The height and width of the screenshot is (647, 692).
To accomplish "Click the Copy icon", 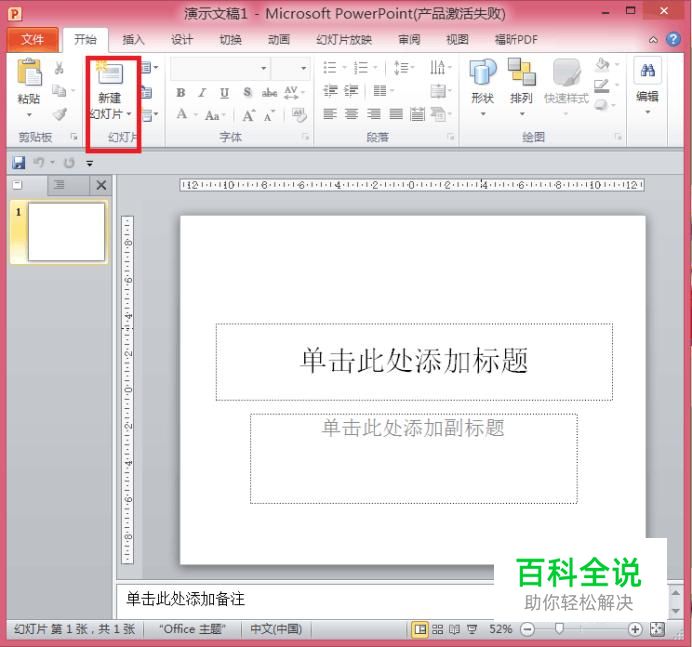I will pos(59,91).
